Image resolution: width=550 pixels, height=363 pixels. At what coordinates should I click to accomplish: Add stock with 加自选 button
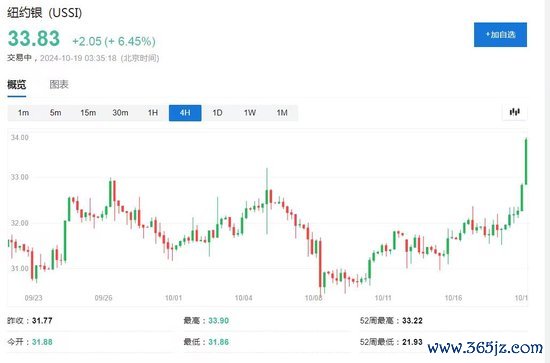[x=500, y=35]
